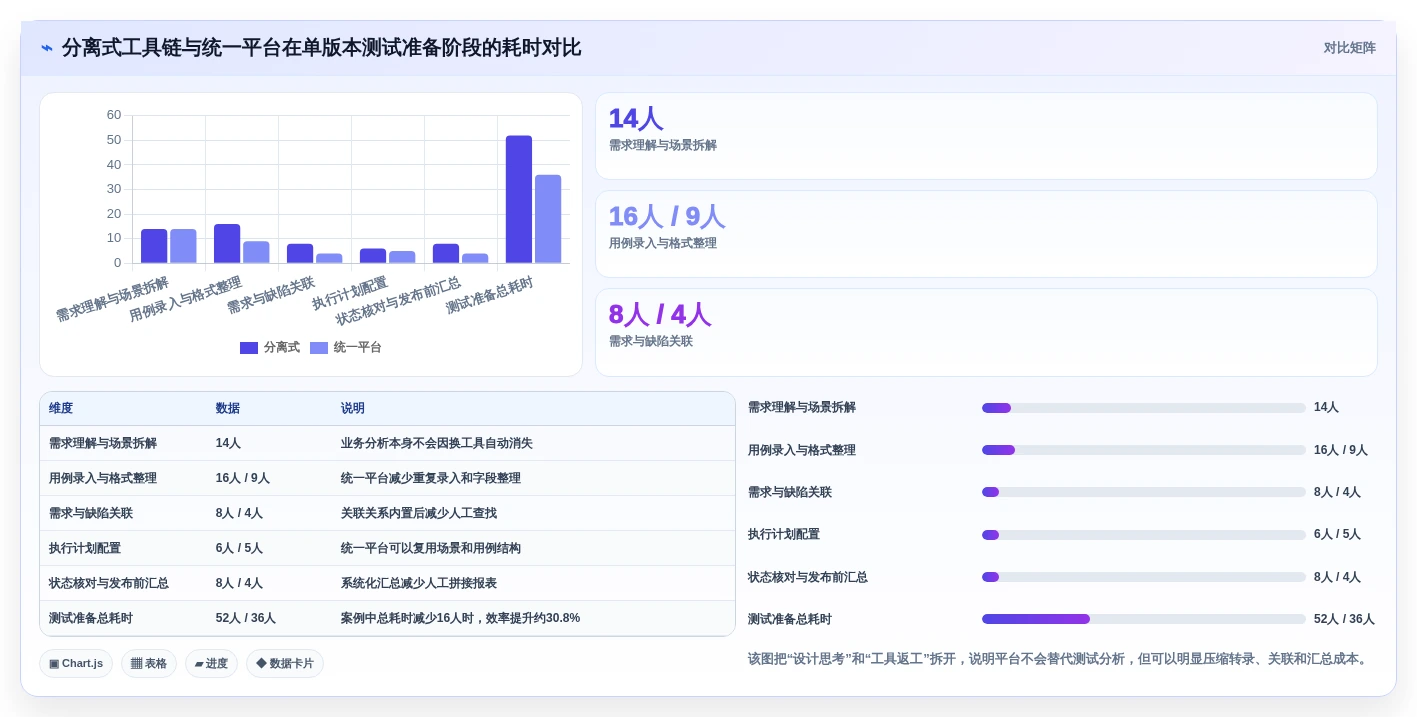1417x717 pixels.
Task: Toggle the 分离式 legend color box
Action: pos(249,348)
